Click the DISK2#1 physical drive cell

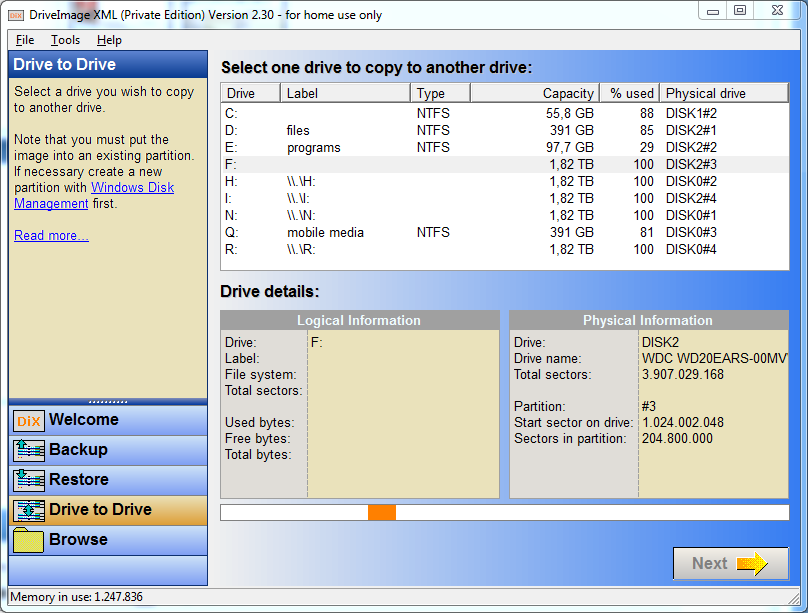tap(691, 130)
